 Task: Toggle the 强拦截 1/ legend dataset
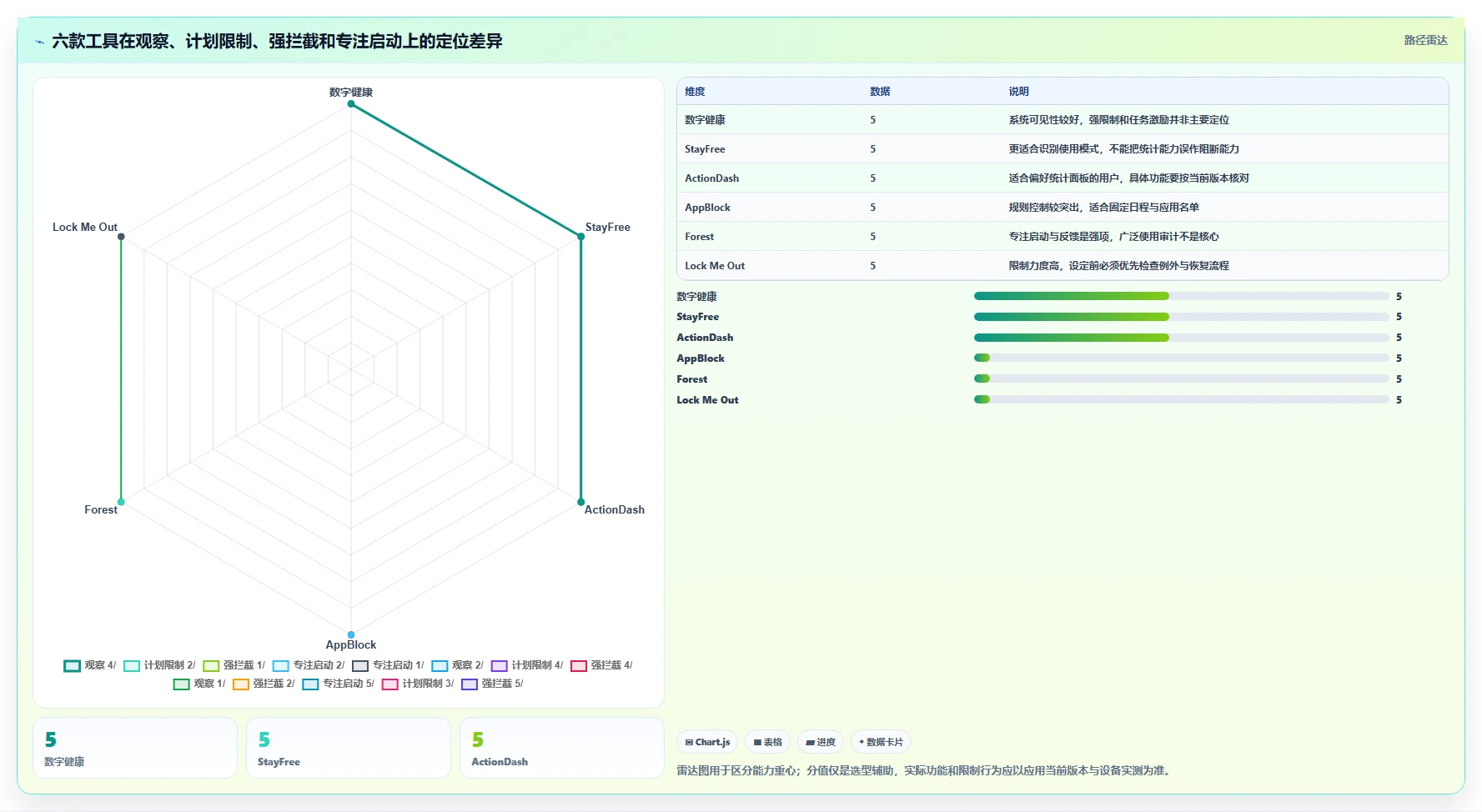[234, 665]
